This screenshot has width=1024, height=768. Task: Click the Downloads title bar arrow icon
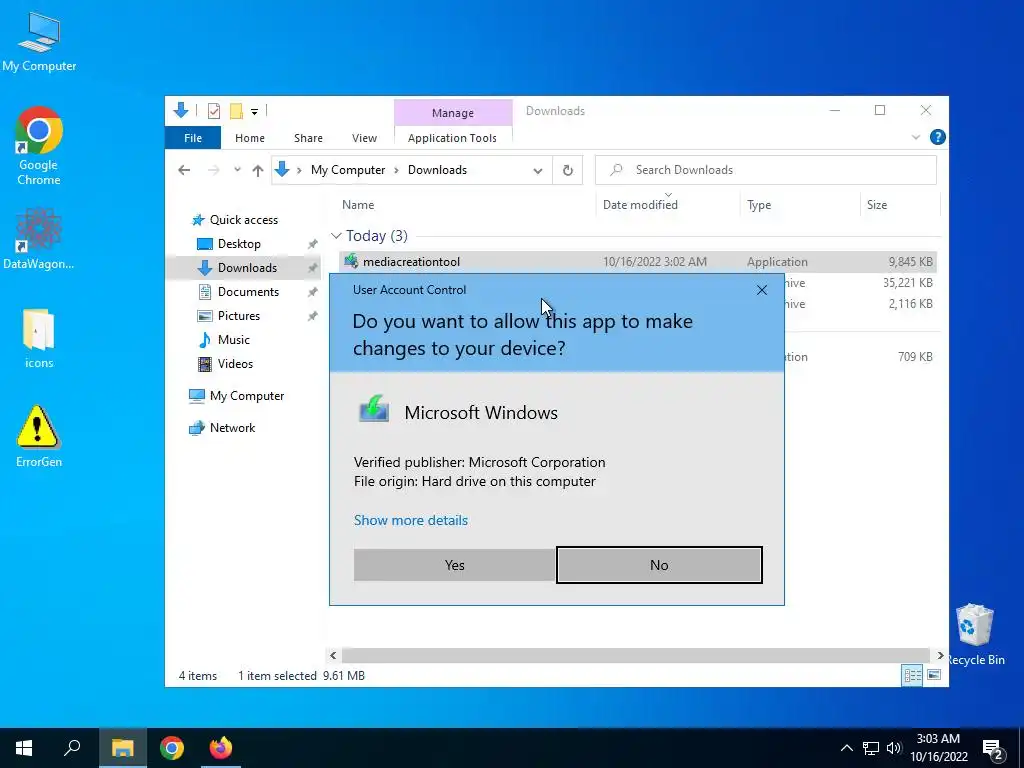coord(181,110)
